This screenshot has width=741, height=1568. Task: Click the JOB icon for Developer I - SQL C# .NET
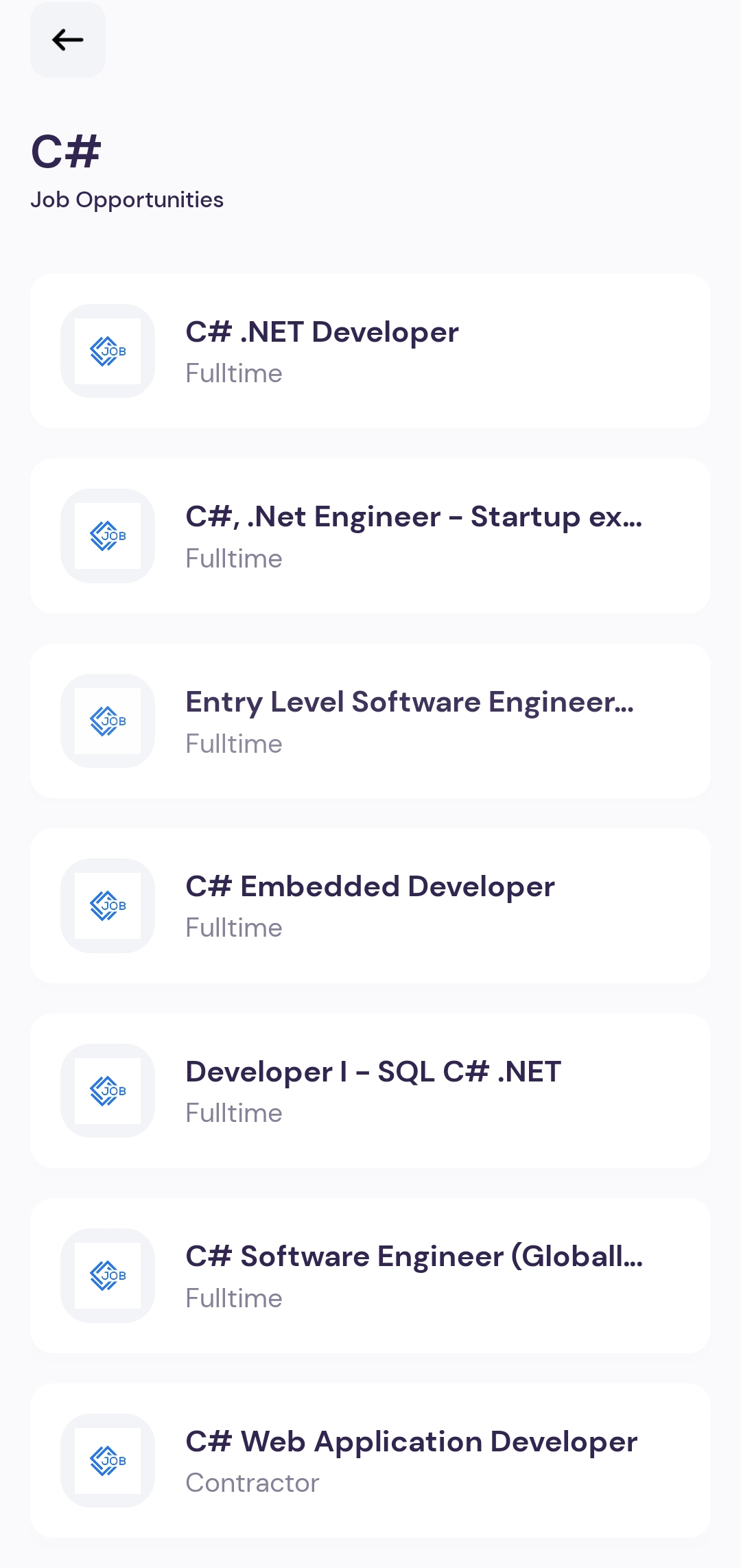[x=108, y=1091]
